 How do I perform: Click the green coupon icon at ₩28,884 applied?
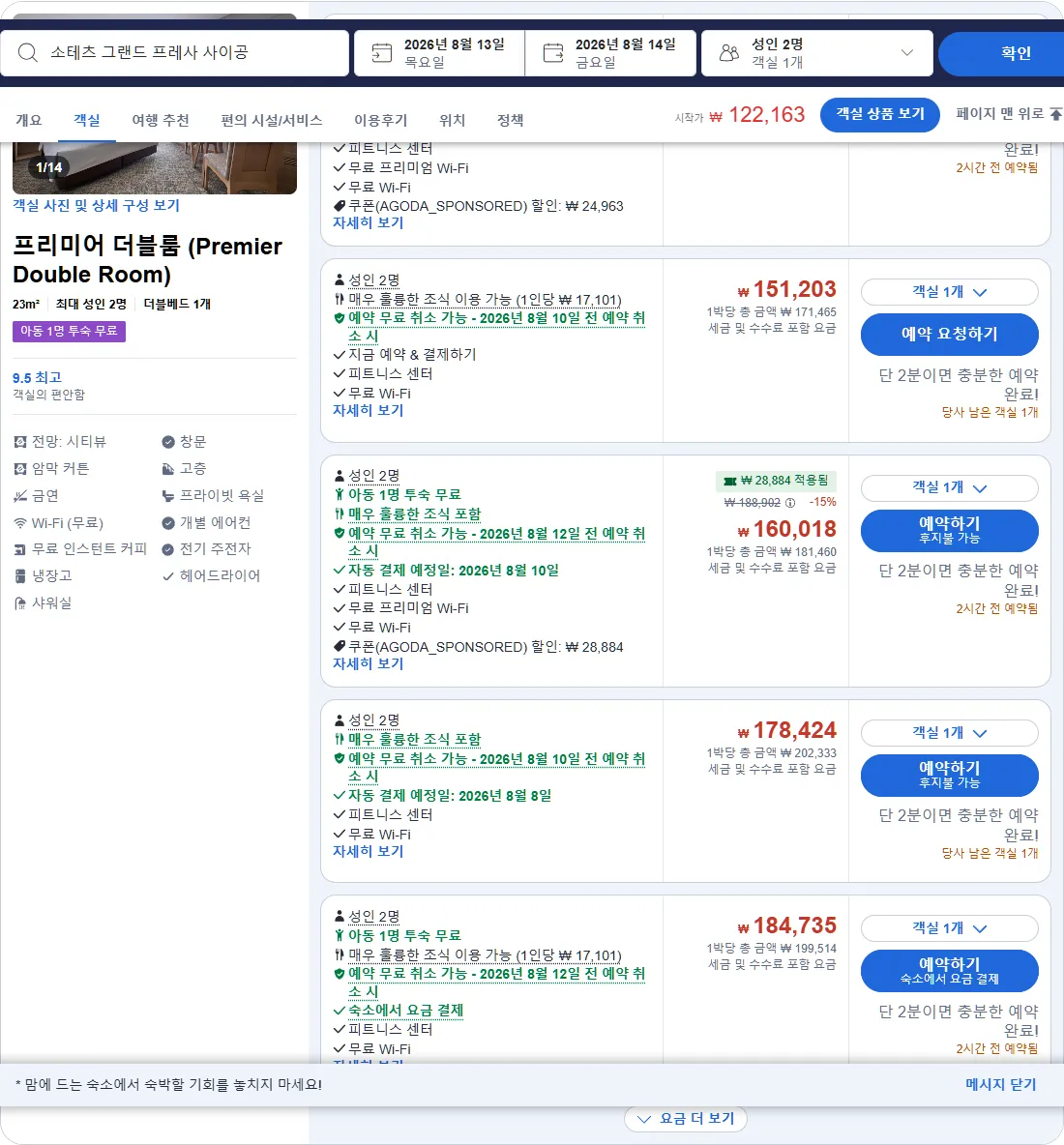pyautogui.click(x=729, y=481)
